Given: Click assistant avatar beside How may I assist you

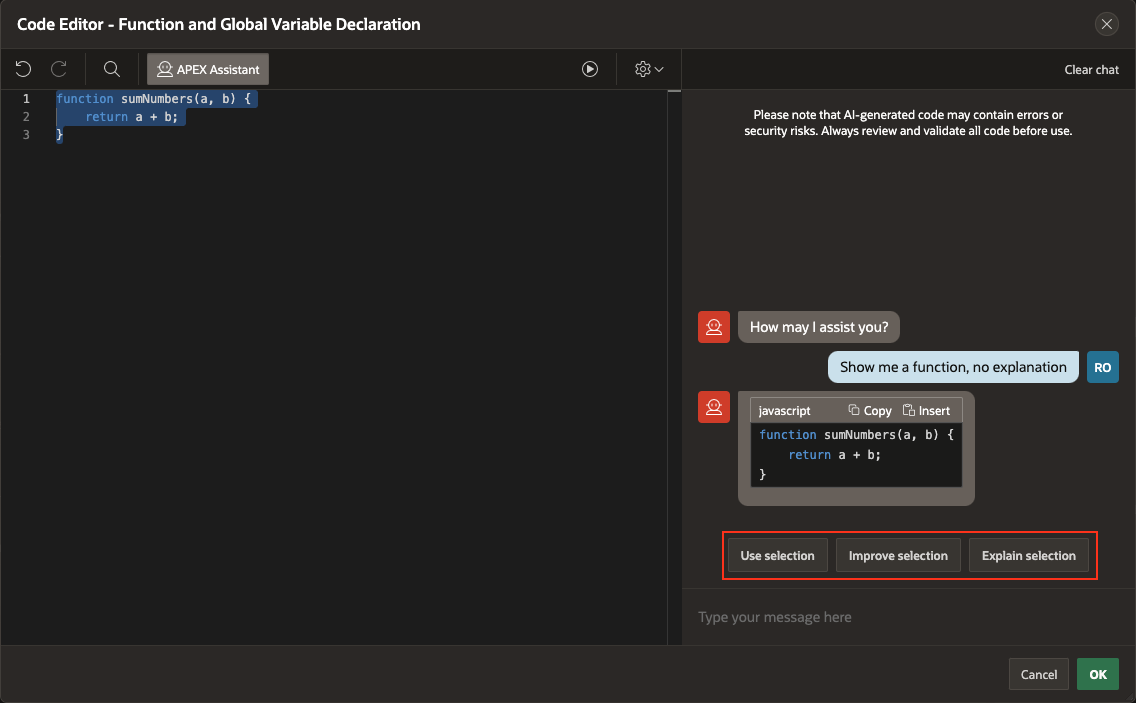Looking at the screenshot, I should coord(714,327).
